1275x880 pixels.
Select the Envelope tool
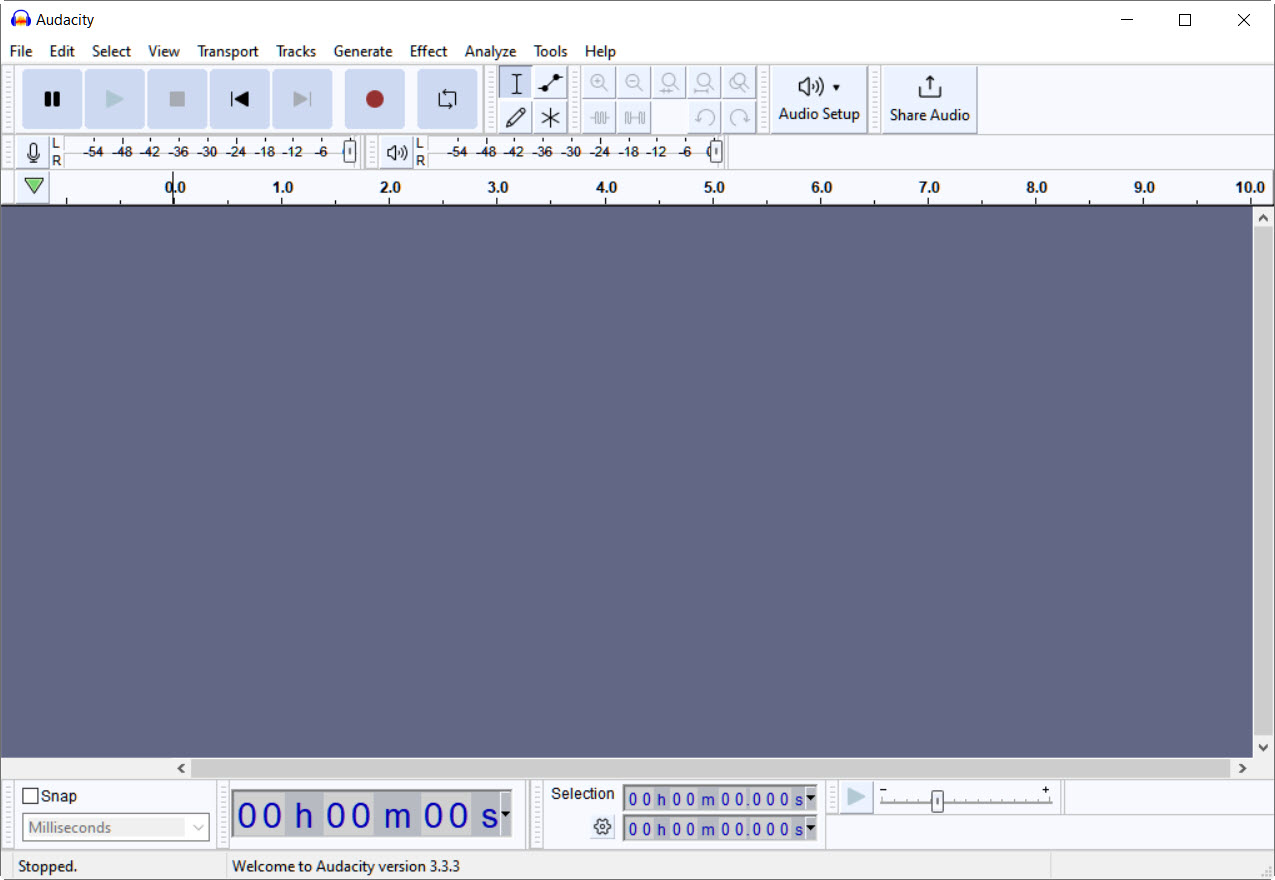[x=550, y=83]
